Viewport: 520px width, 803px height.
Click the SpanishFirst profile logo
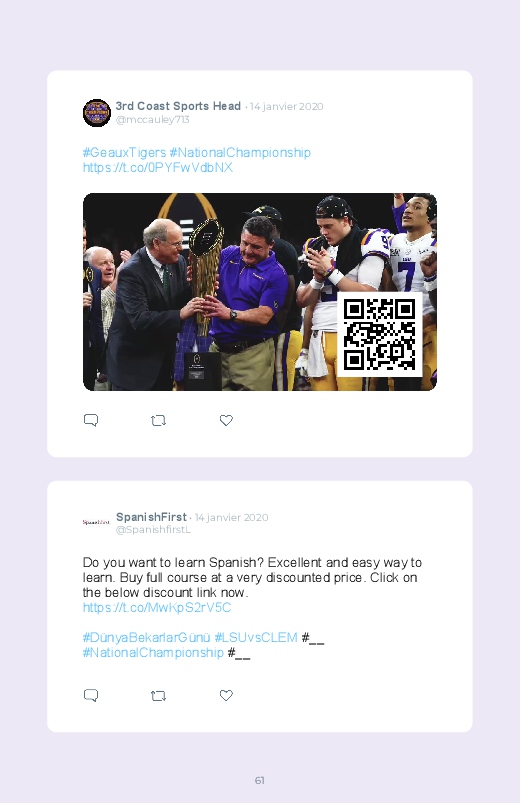click(x=96, y=522)
